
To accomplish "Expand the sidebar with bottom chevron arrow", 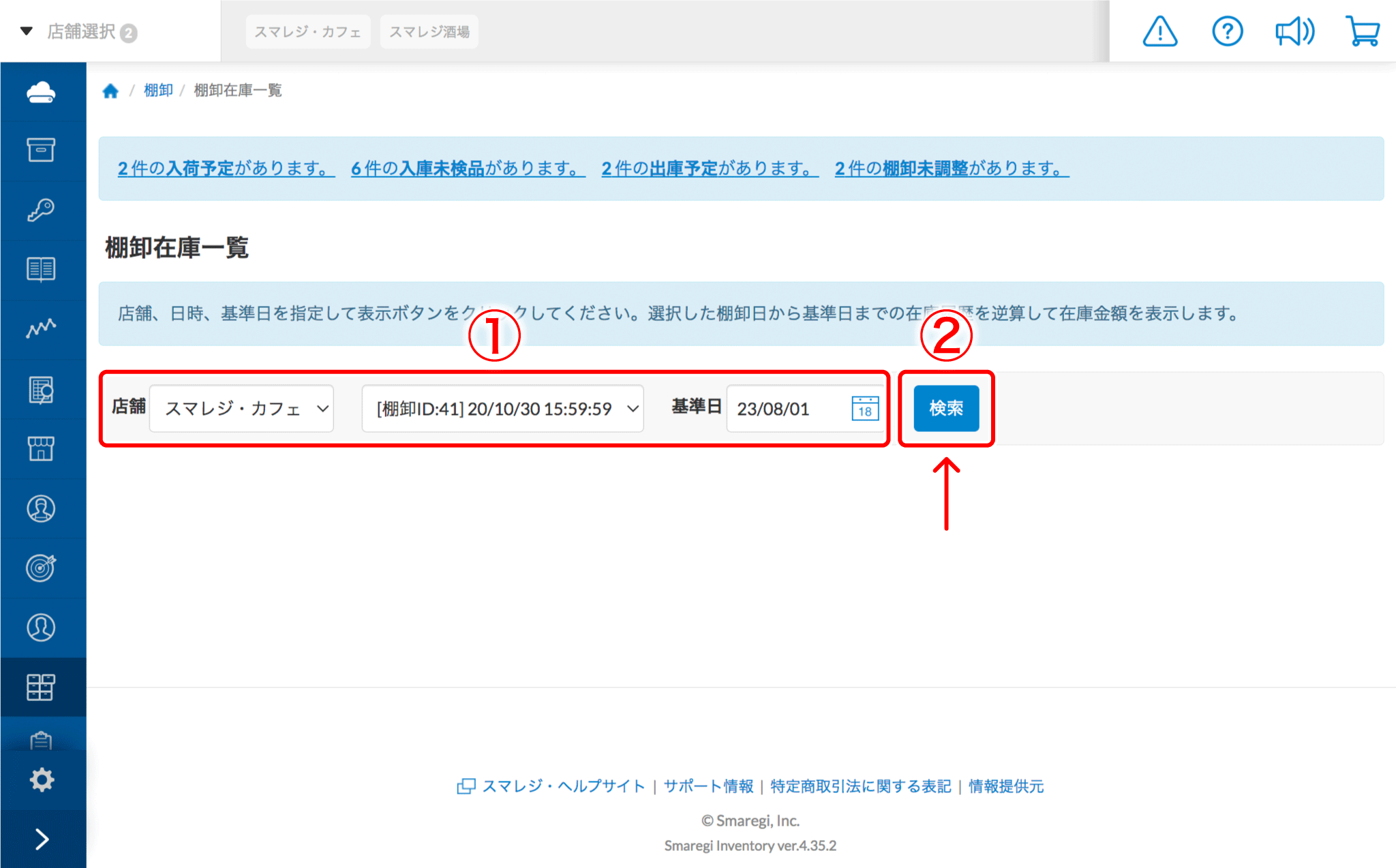I will pyautogui.click(x=41, y=839).
